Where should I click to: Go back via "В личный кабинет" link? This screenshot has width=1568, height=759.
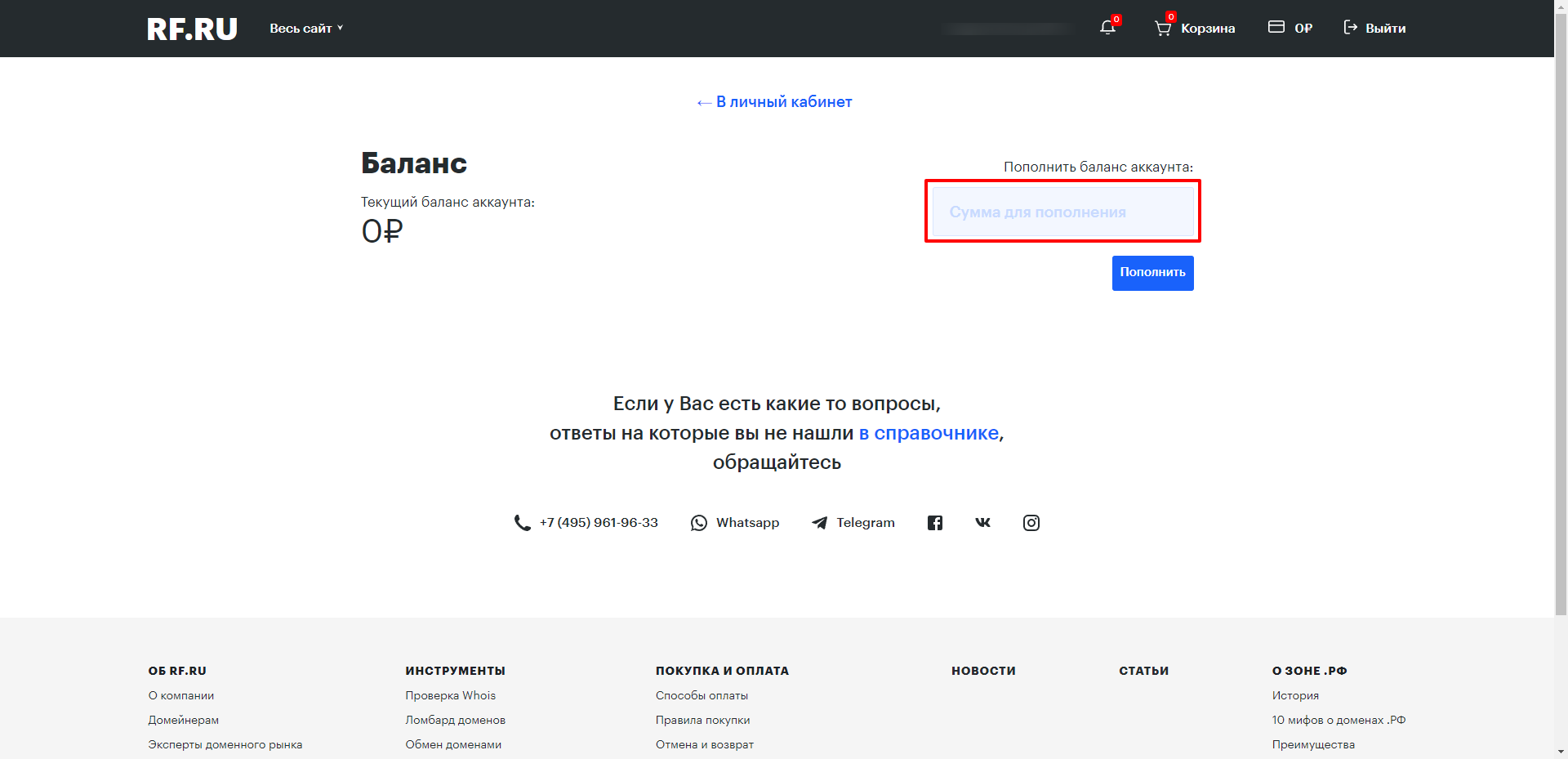coord(774,102)
